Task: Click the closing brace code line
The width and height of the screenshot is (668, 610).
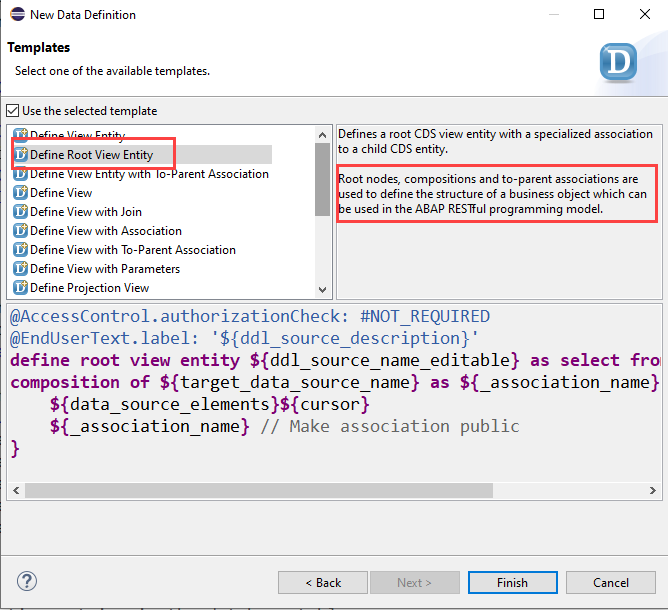Action: coord(15,449)
